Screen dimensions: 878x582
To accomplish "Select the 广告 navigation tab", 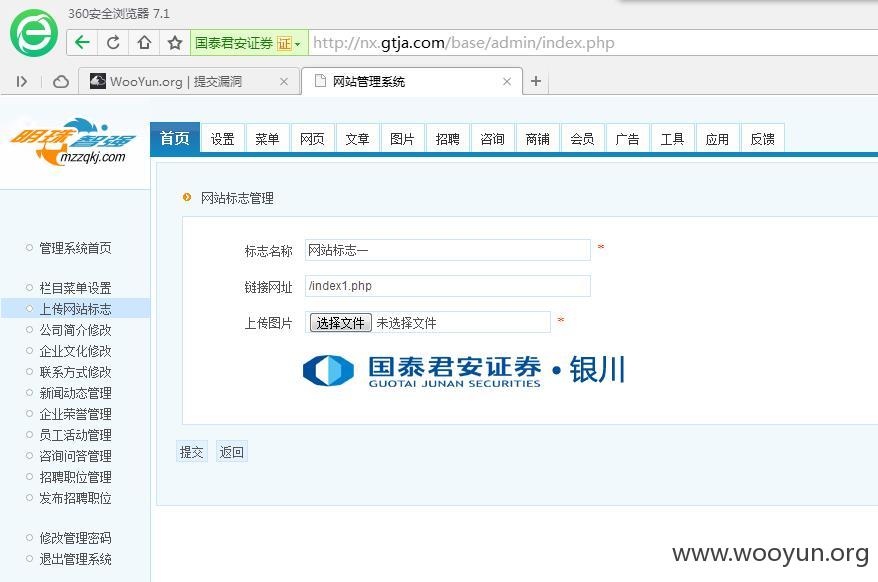I will point(627,138).
